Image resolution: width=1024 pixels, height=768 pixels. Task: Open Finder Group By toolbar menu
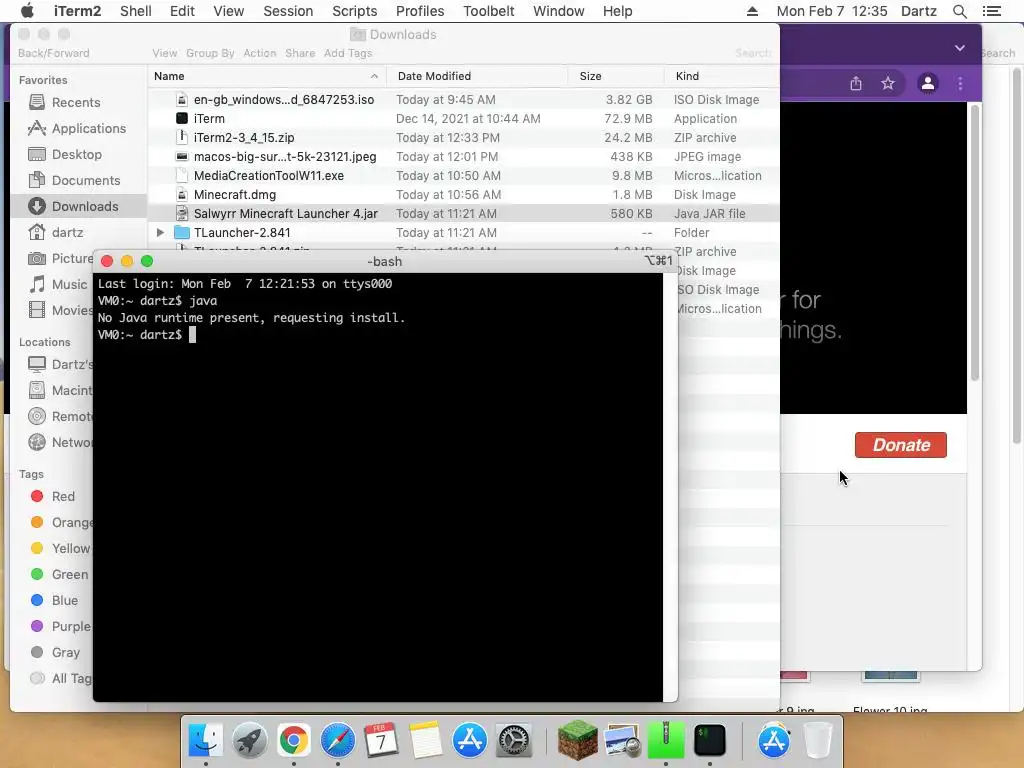pos(210,53)
